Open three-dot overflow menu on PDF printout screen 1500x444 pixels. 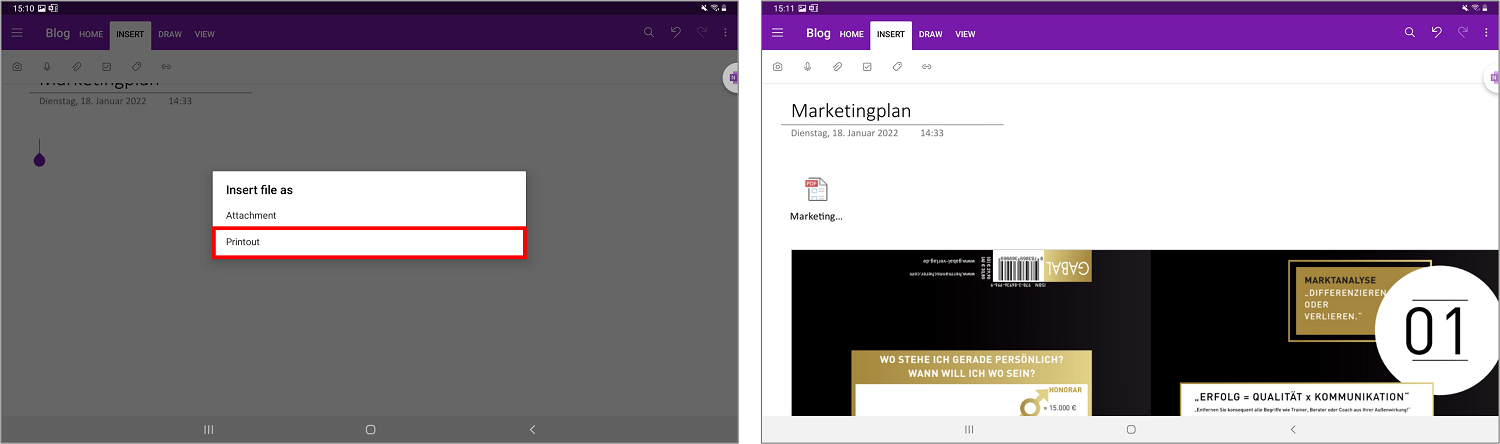coord(1486,33)
